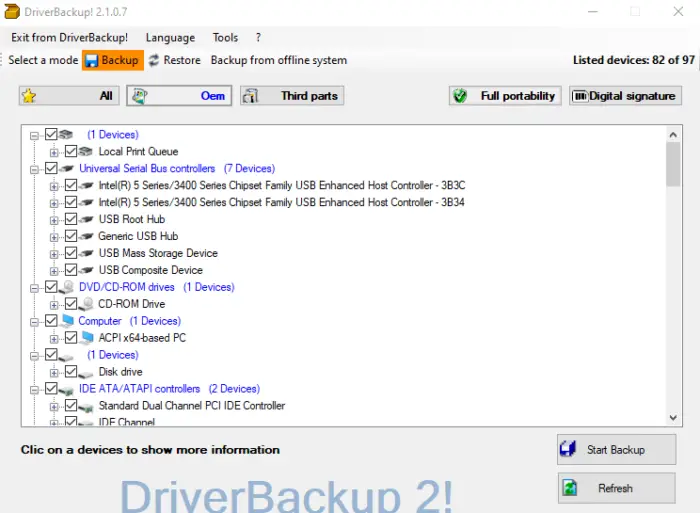The width and height of the screenshot is (700, 513).
Task: Click the CD-ROM Drive disc icon
Action: pyautogui.click(x=86, y=304)
